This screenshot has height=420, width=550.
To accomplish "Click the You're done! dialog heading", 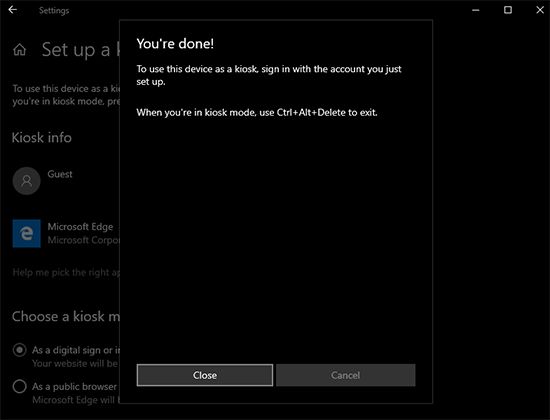I will pyautogui.click(x=175, y=44).
